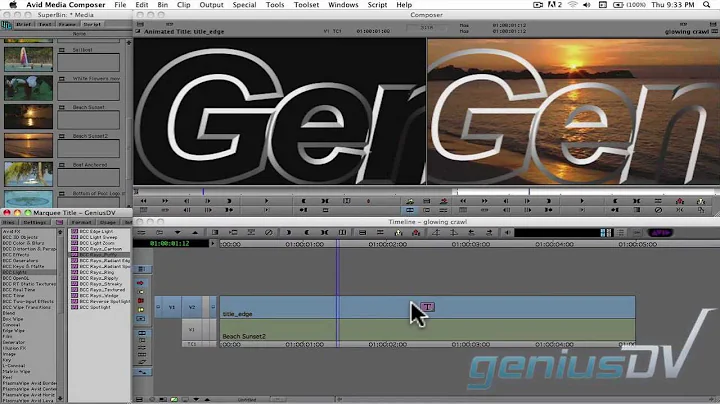Play the source monitor clip
720x404 pixels.
[266, 201]
